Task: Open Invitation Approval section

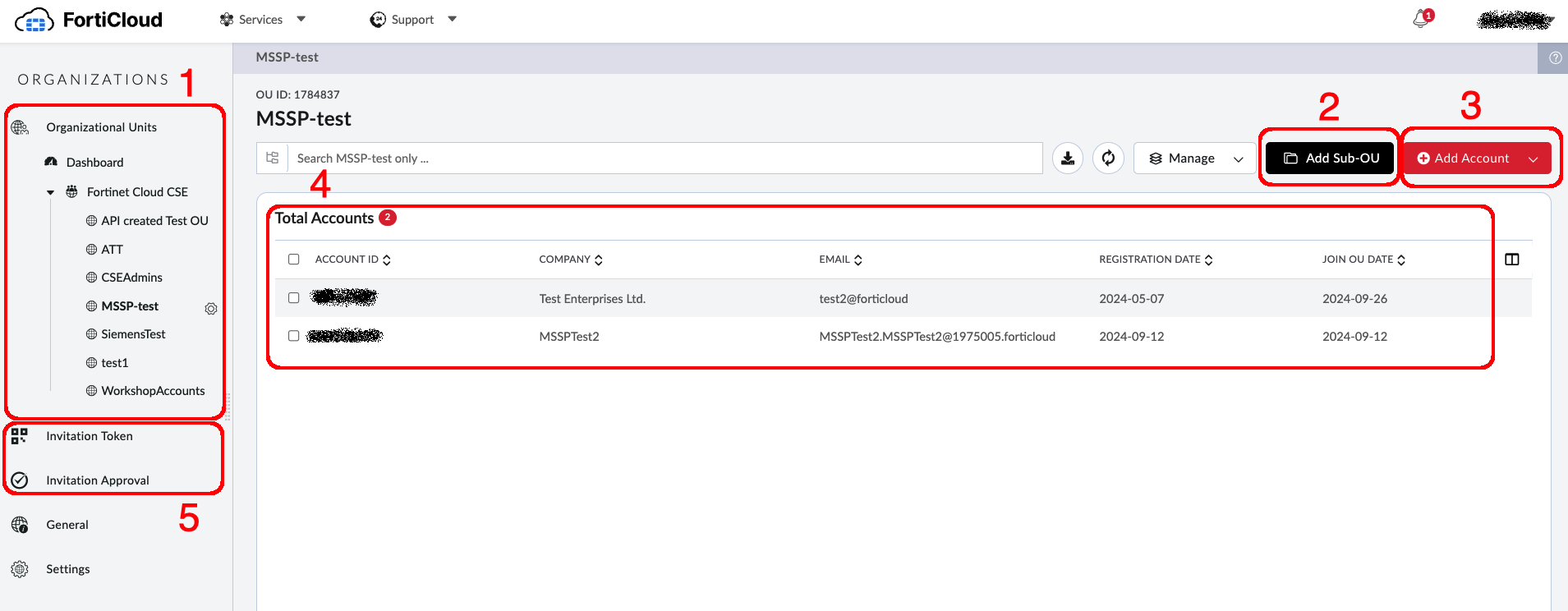Action: pos(98,480)
